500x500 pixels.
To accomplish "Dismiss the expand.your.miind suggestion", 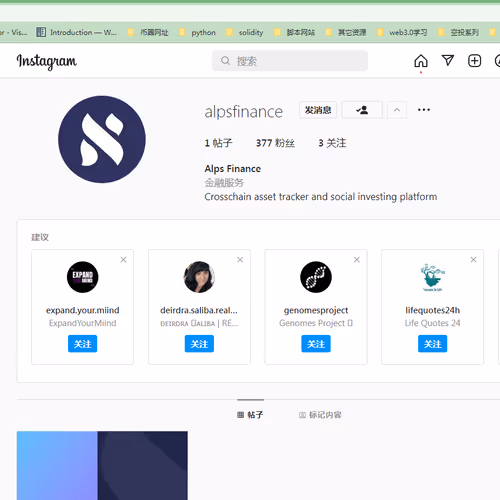I will 123,260.
